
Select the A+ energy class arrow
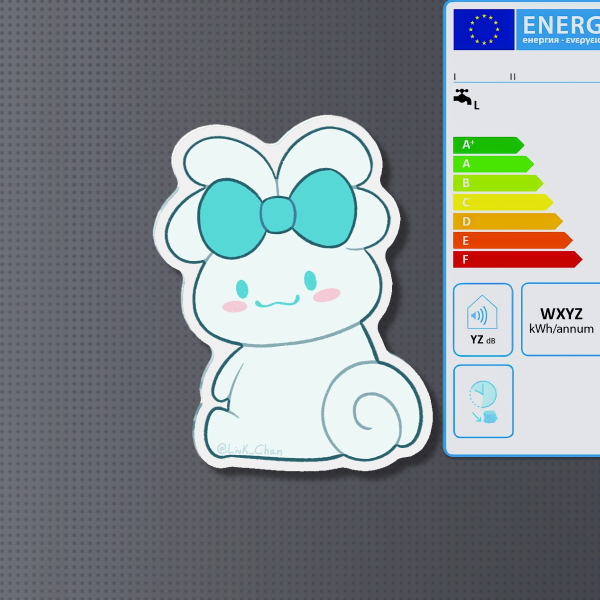tap(488, 145)
